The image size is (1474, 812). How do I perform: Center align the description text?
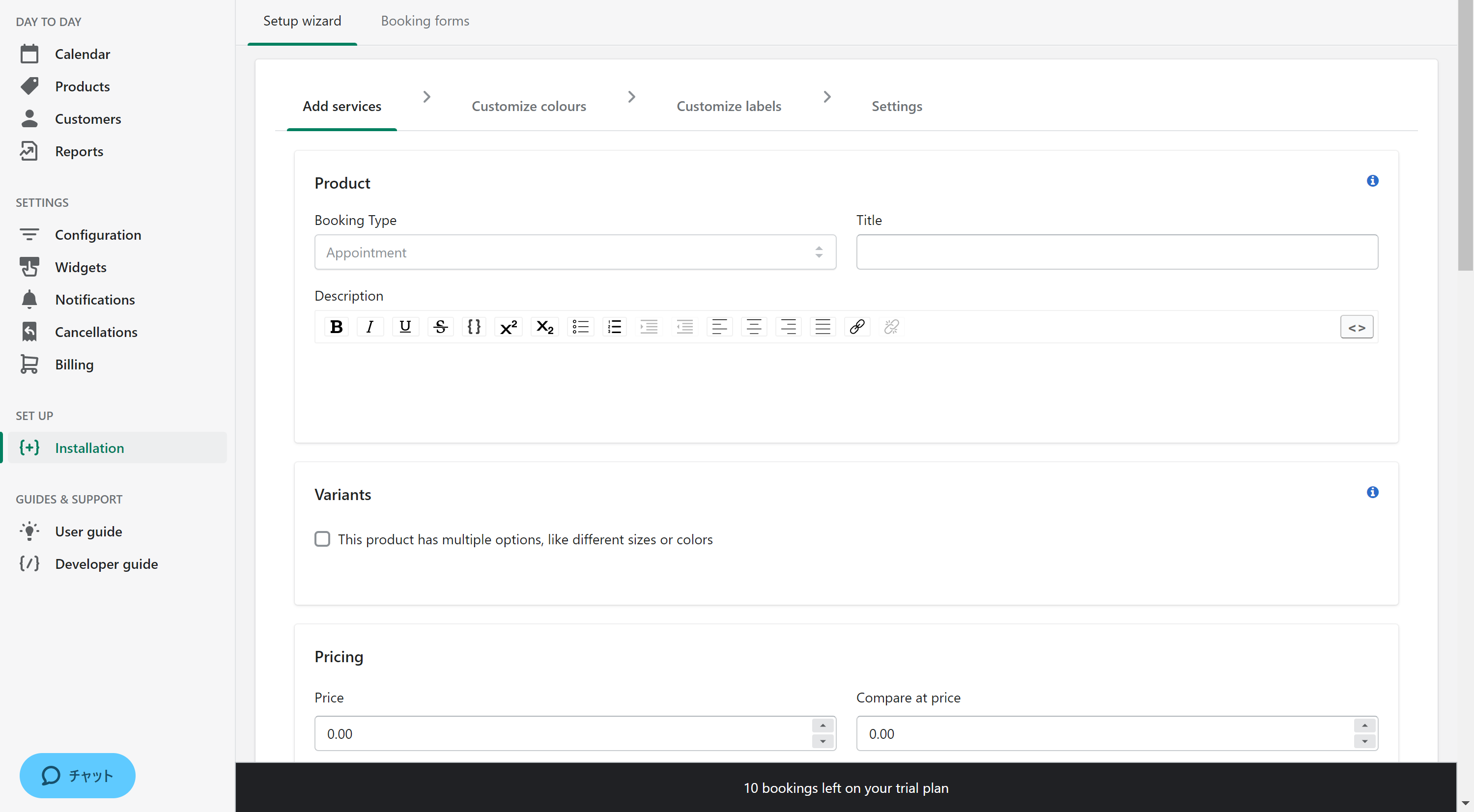point(754,327)
